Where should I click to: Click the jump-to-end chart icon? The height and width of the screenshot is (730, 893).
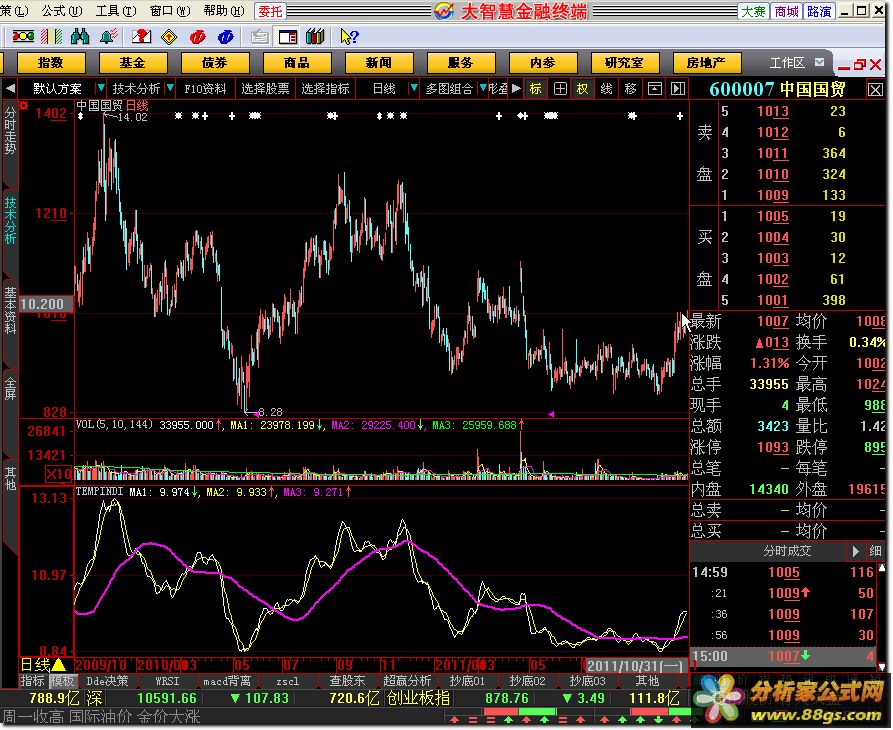tap(678, 89)
